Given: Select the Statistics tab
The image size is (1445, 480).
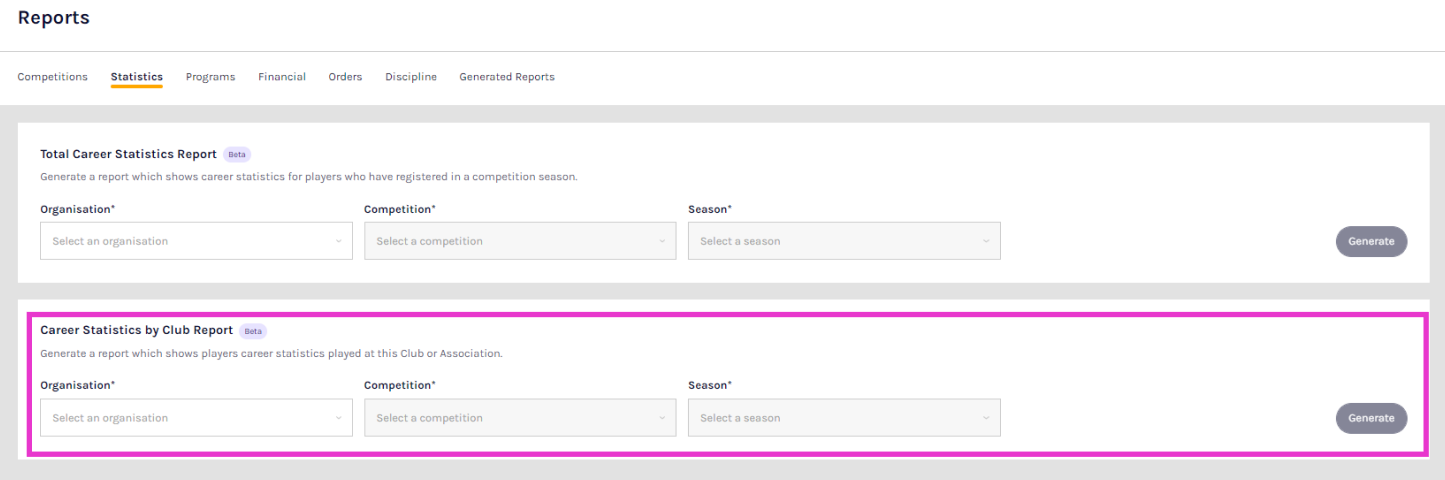Looking at the screenshot, I should [x=136, y=77].
